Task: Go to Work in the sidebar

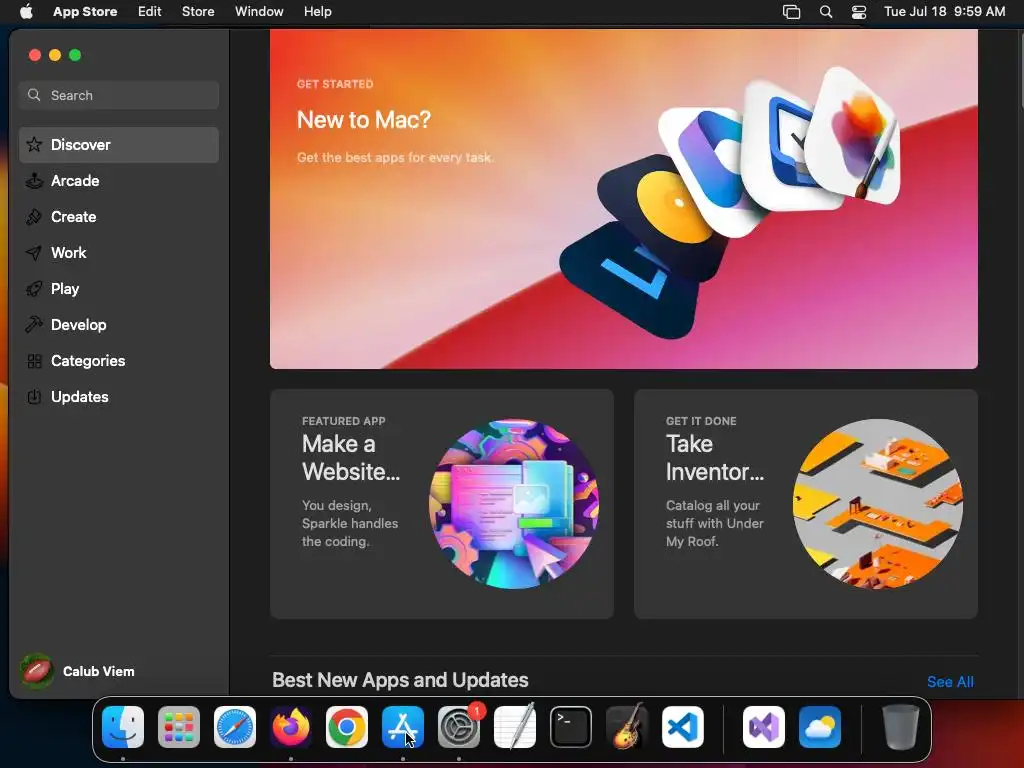Action: pyautogui.click(x=119, y=253)
